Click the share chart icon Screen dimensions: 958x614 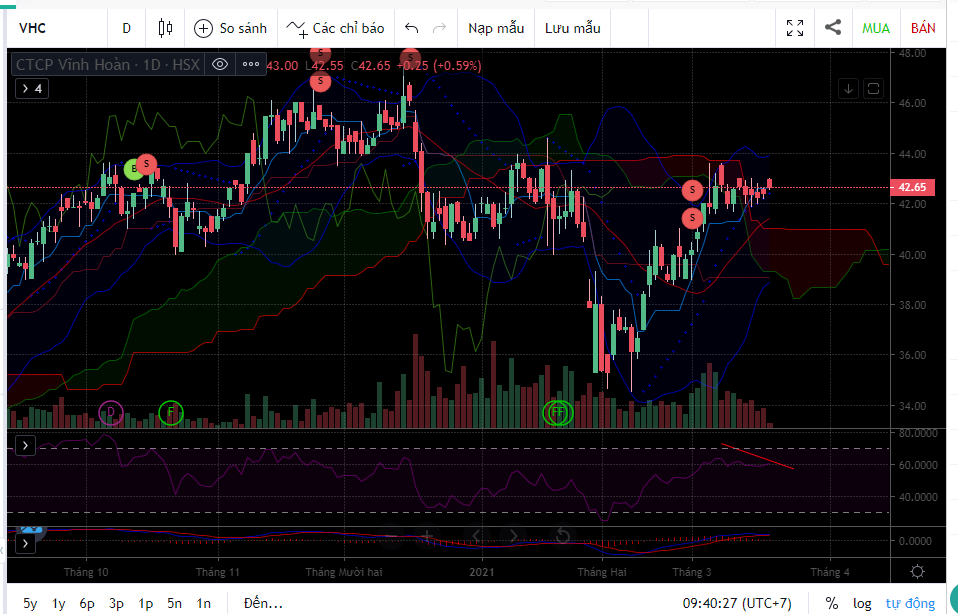pyautogui.click(x=832, y=28)
